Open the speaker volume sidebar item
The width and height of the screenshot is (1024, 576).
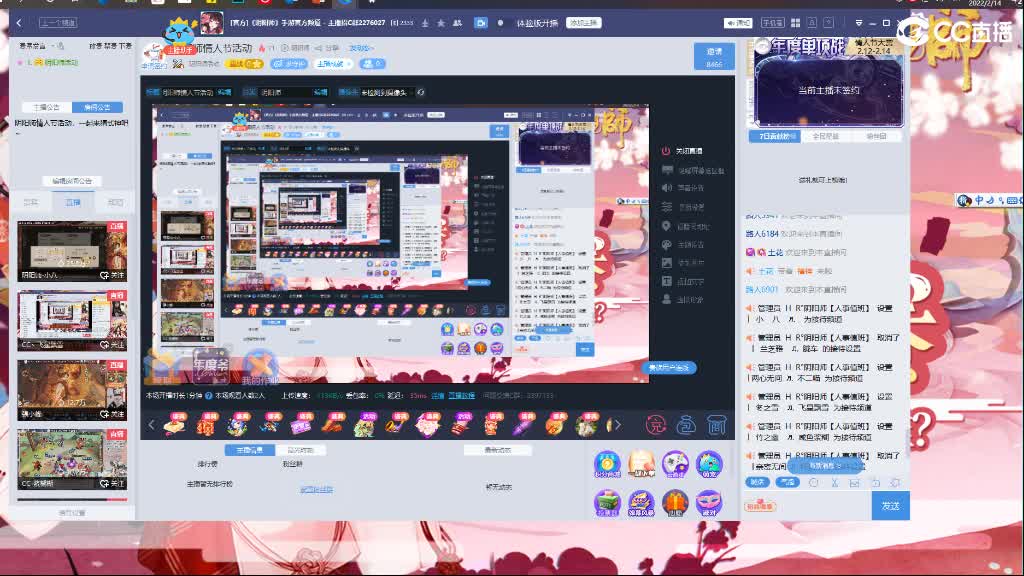tap(667, 188)
